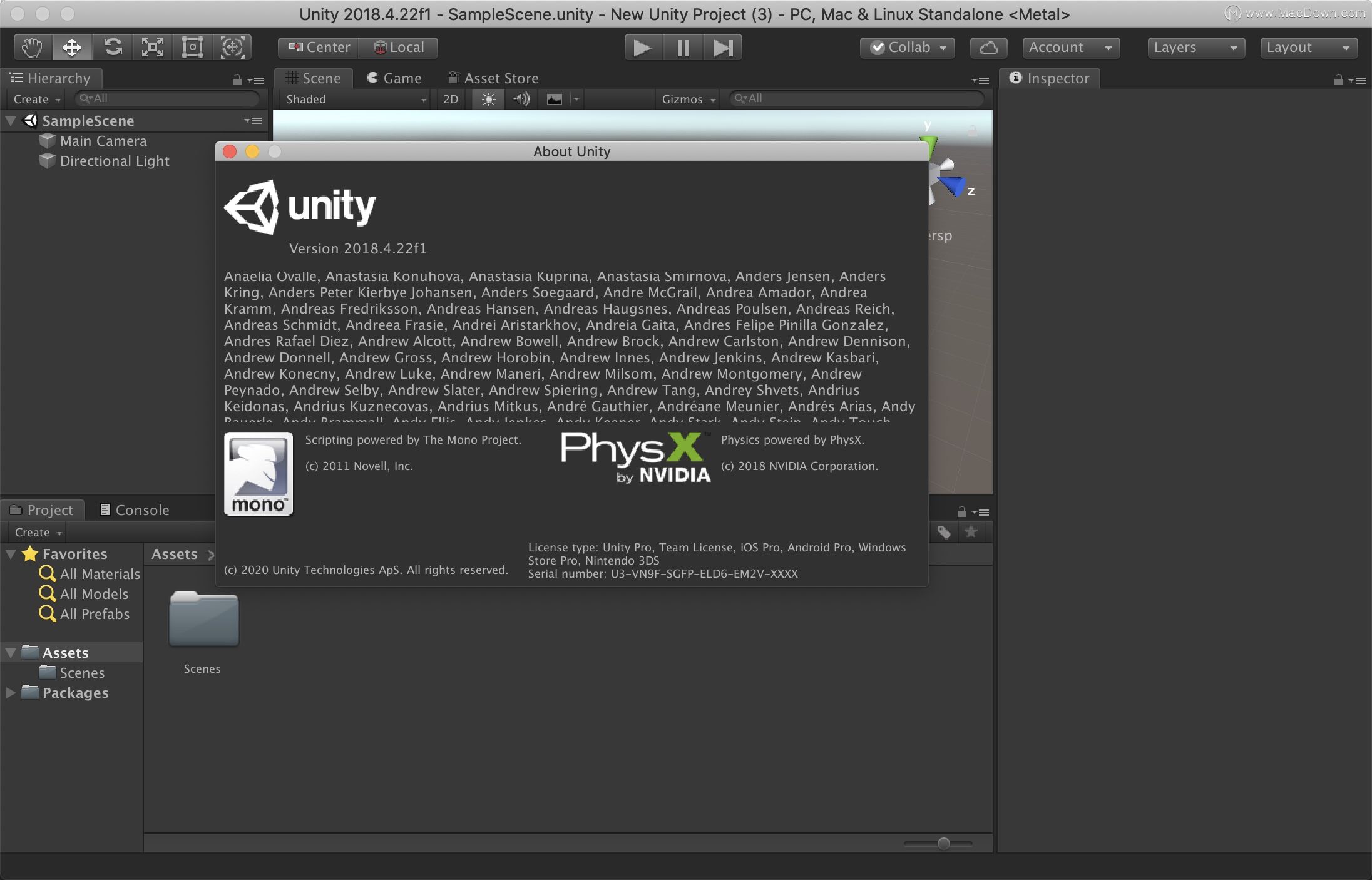Open the Gizmos dropdown
Screen dimensions: 1372x880
pos(688,99)
